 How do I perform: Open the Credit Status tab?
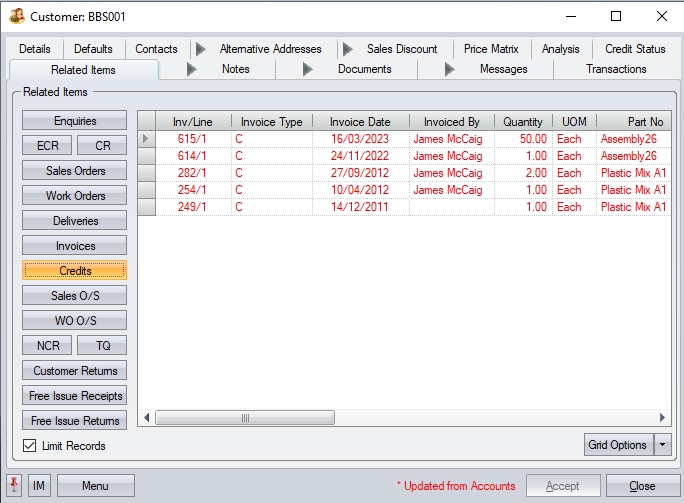635,49
